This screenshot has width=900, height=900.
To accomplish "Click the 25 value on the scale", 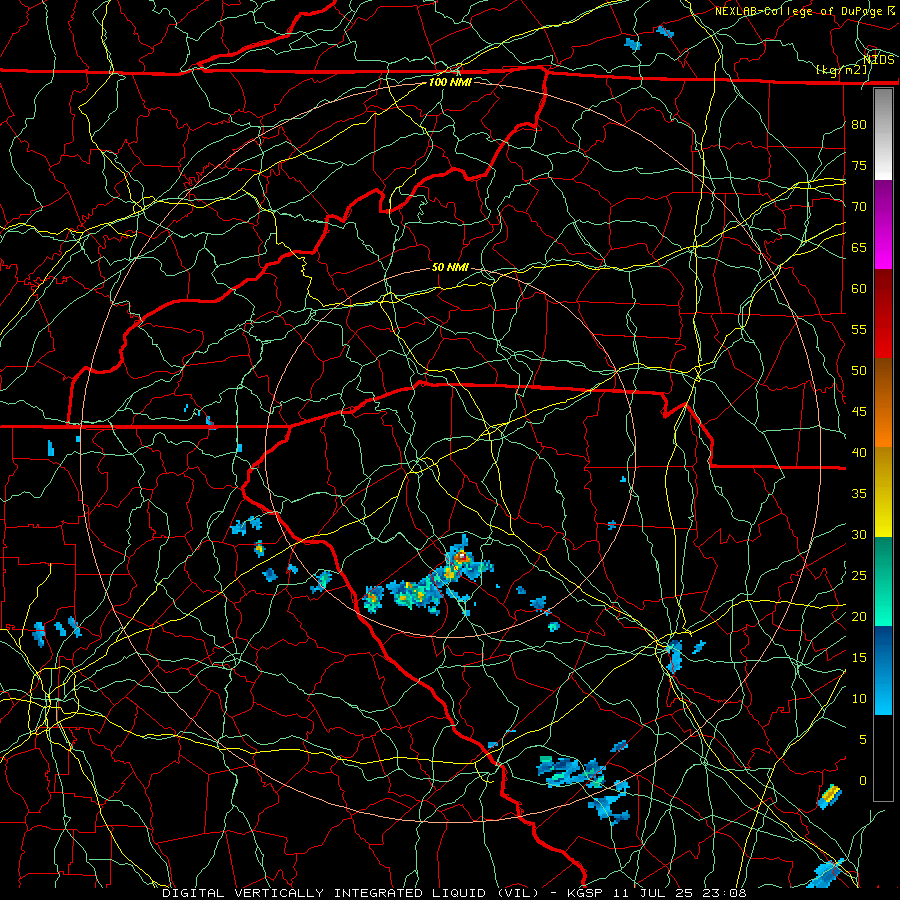I will pyautogui.click(x=859, y=576).
